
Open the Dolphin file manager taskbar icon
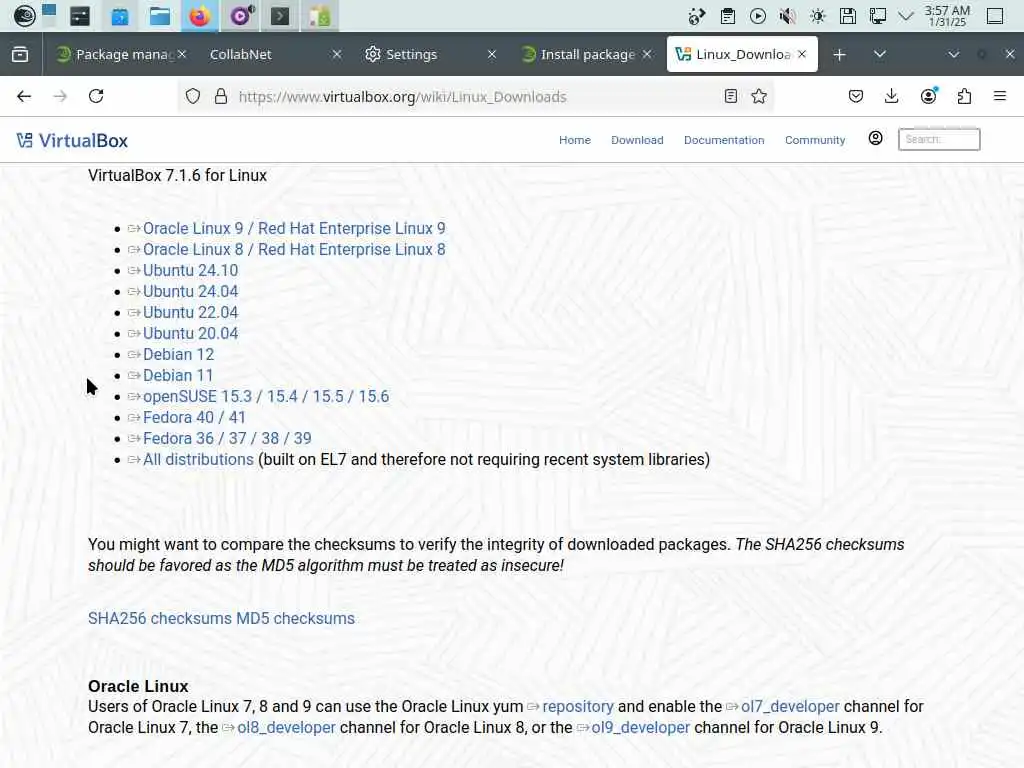point(159,16)
